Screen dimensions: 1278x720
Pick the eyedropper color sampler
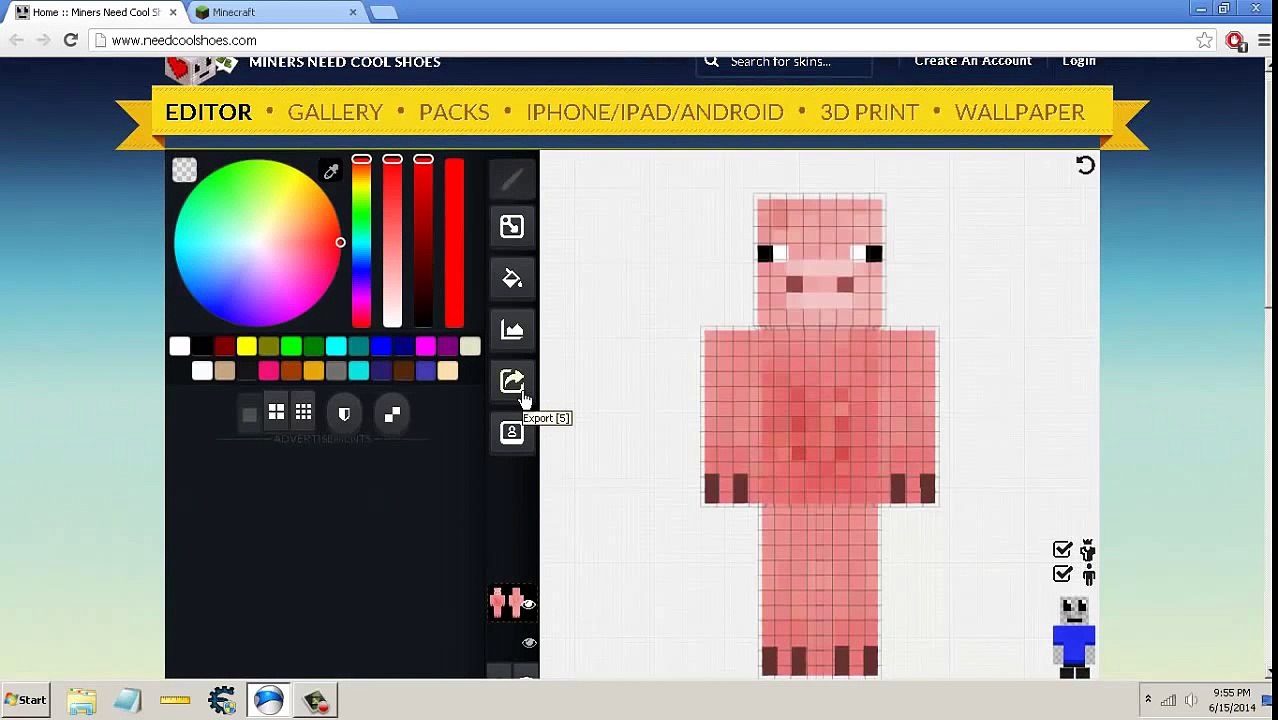[331, 172]
